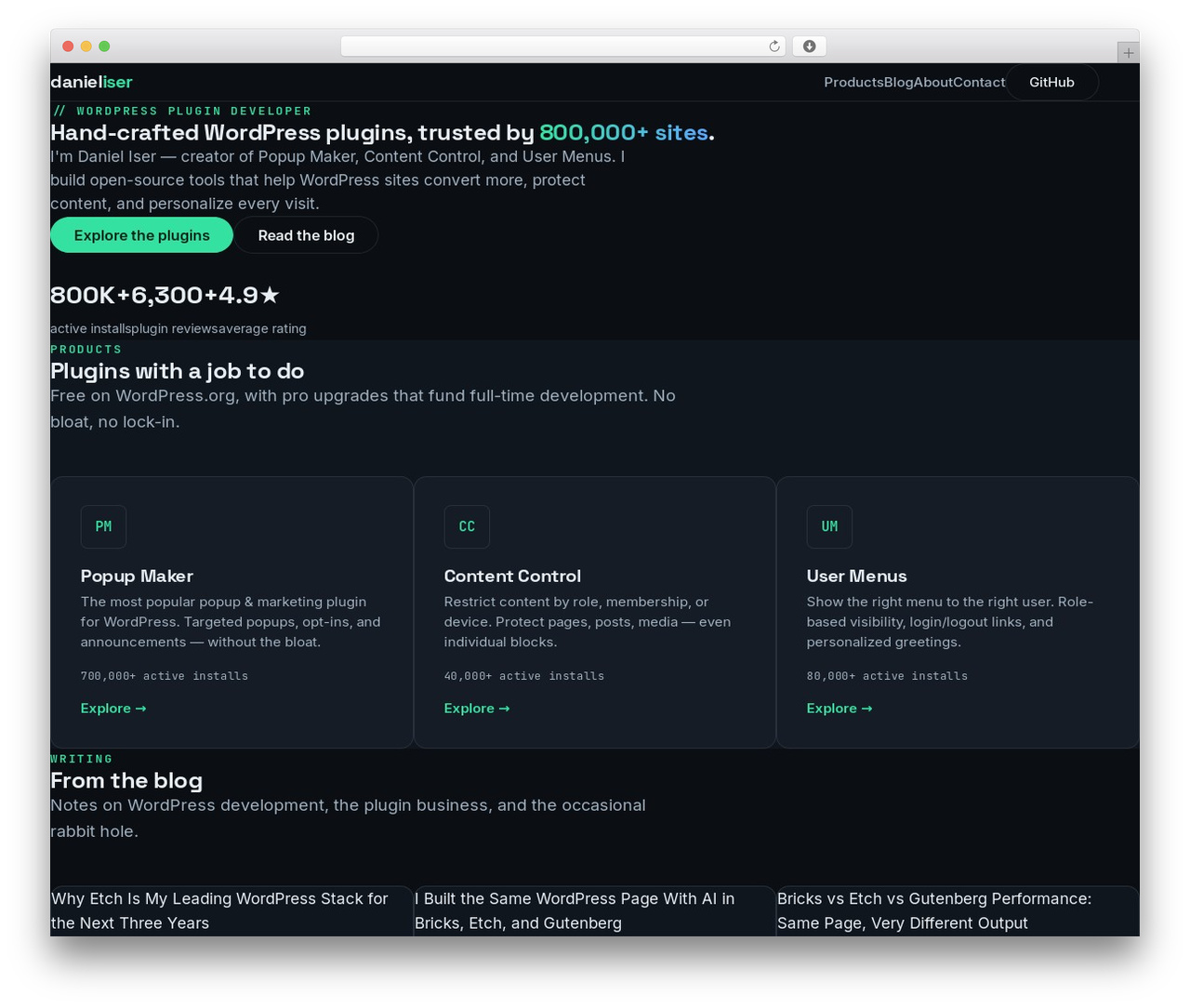Go to the danieliser site logo
The image size is (1190, 1008).
[x=91, y=82]
